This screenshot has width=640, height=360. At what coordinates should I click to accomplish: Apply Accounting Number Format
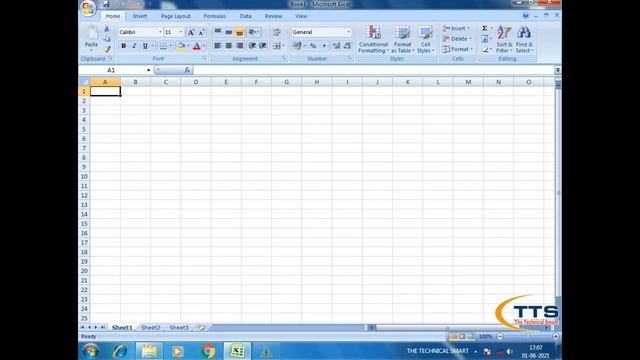(x=297, y=46)
